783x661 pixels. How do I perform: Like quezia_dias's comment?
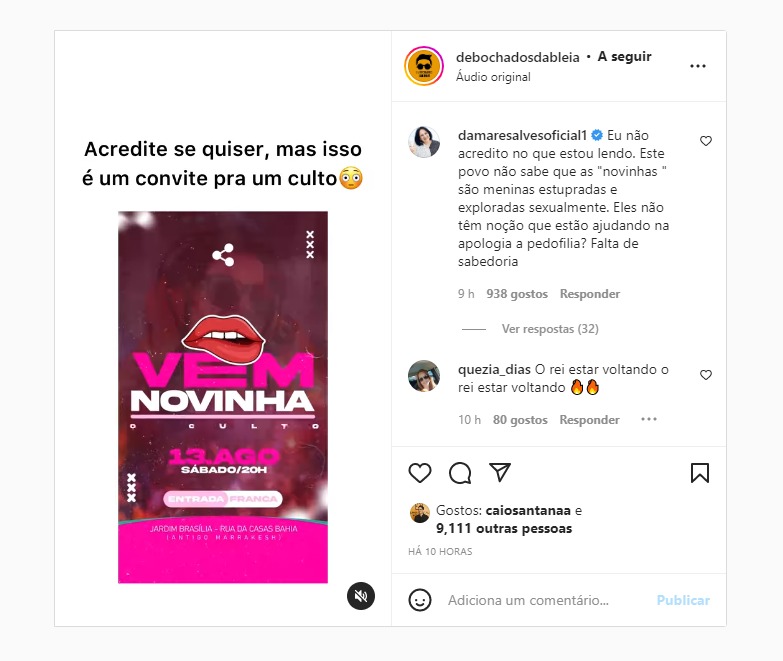point(706,374)
